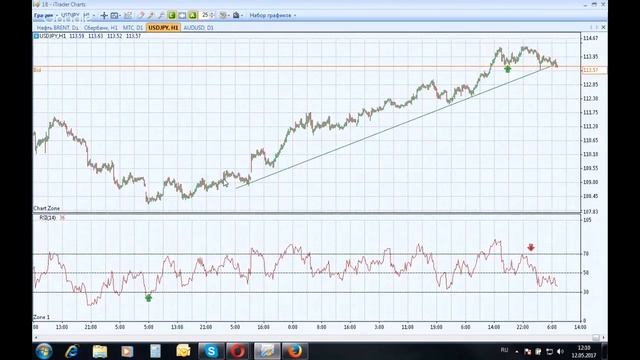Open the Набор графиков dropdown
The width and height of the screenshot is (640, 360).
[x=273, y=16]
